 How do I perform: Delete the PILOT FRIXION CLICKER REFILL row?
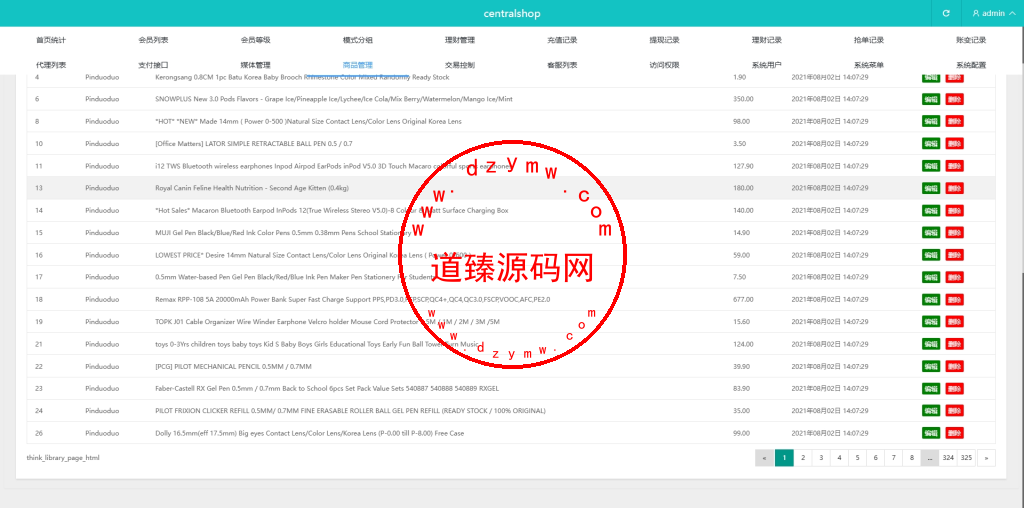pyautogui.click(x=954, y=411)
